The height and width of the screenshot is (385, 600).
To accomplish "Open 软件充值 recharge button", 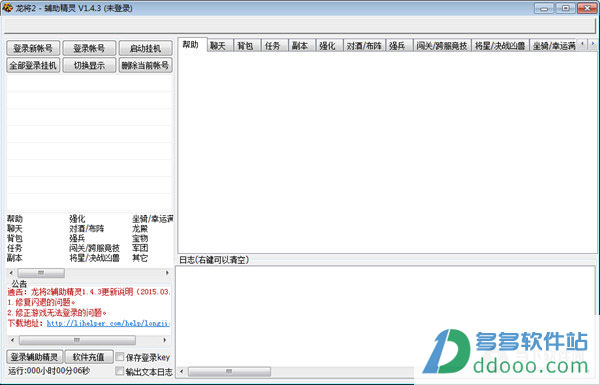I will point(89,357).
